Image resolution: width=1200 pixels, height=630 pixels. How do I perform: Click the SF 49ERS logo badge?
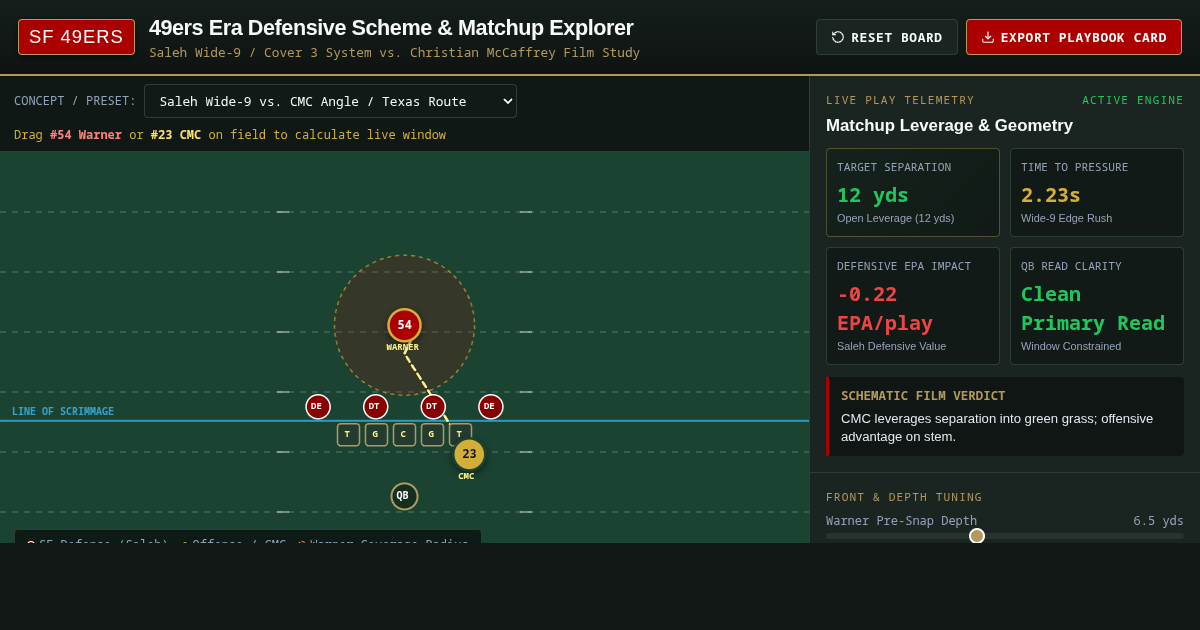(x=76, y=37)
